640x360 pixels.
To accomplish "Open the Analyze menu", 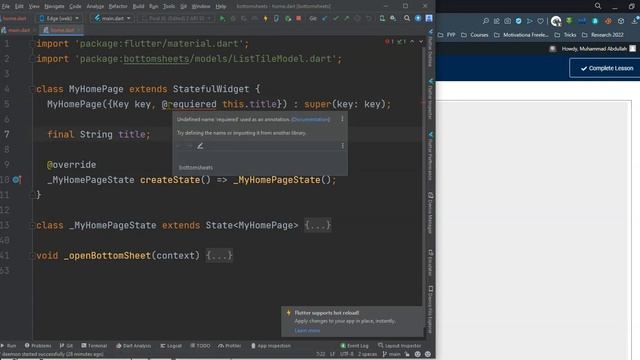I will [x=95, y=6].
